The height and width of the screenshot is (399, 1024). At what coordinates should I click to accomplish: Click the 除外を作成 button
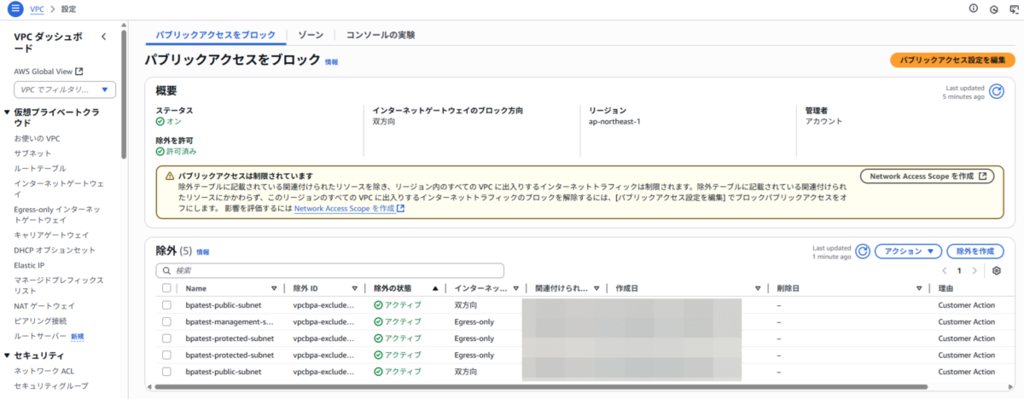975,251
